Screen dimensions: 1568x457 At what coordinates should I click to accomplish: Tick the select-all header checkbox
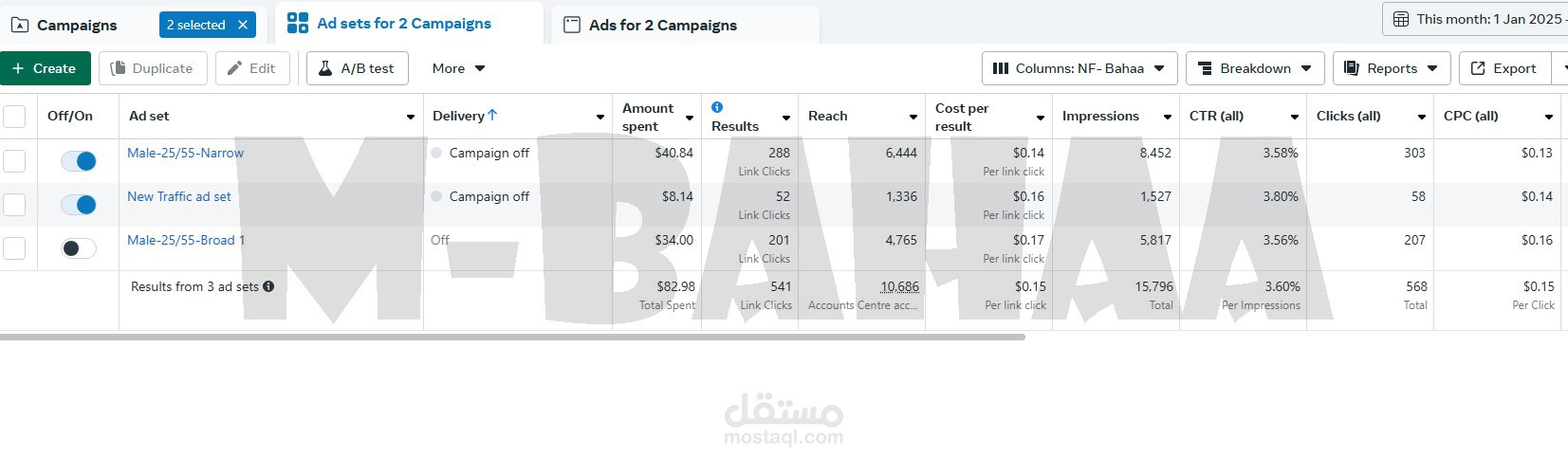(14, 117)
